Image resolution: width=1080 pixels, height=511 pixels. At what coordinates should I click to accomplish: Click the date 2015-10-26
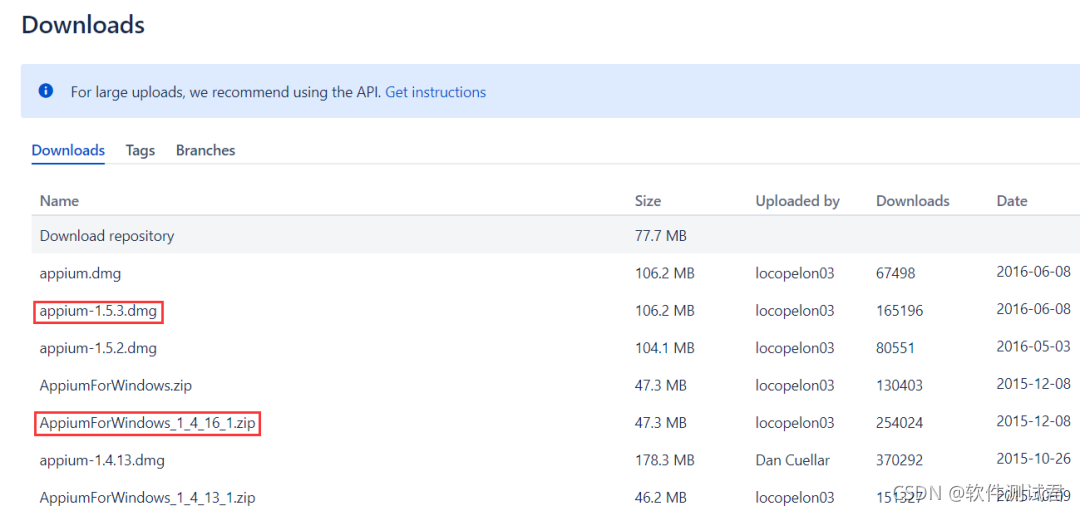(1034, 457)
